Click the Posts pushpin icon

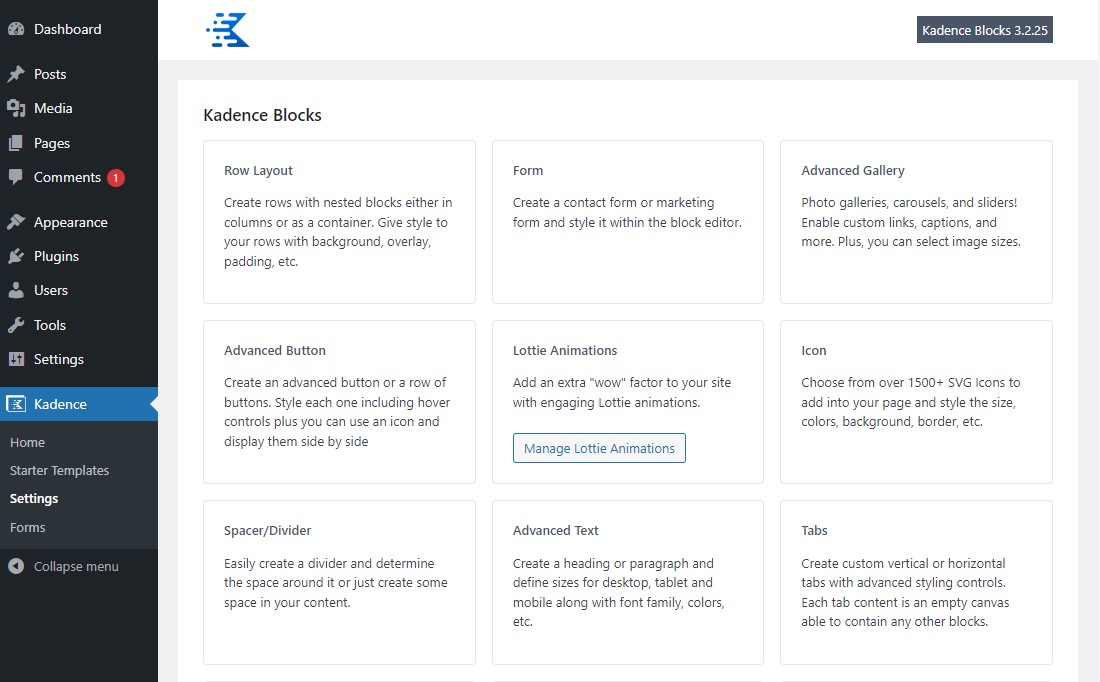(x=16, y=74)
